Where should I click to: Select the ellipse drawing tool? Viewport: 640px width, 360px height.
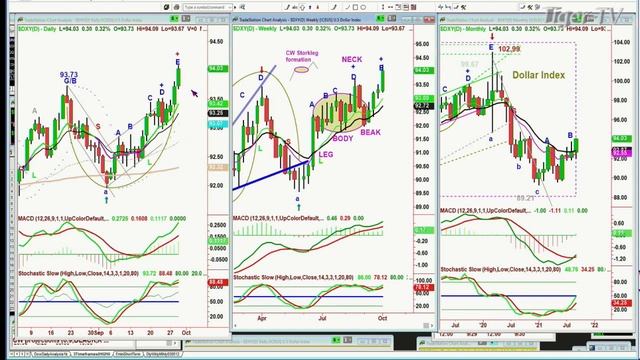[x=364, y=7]
